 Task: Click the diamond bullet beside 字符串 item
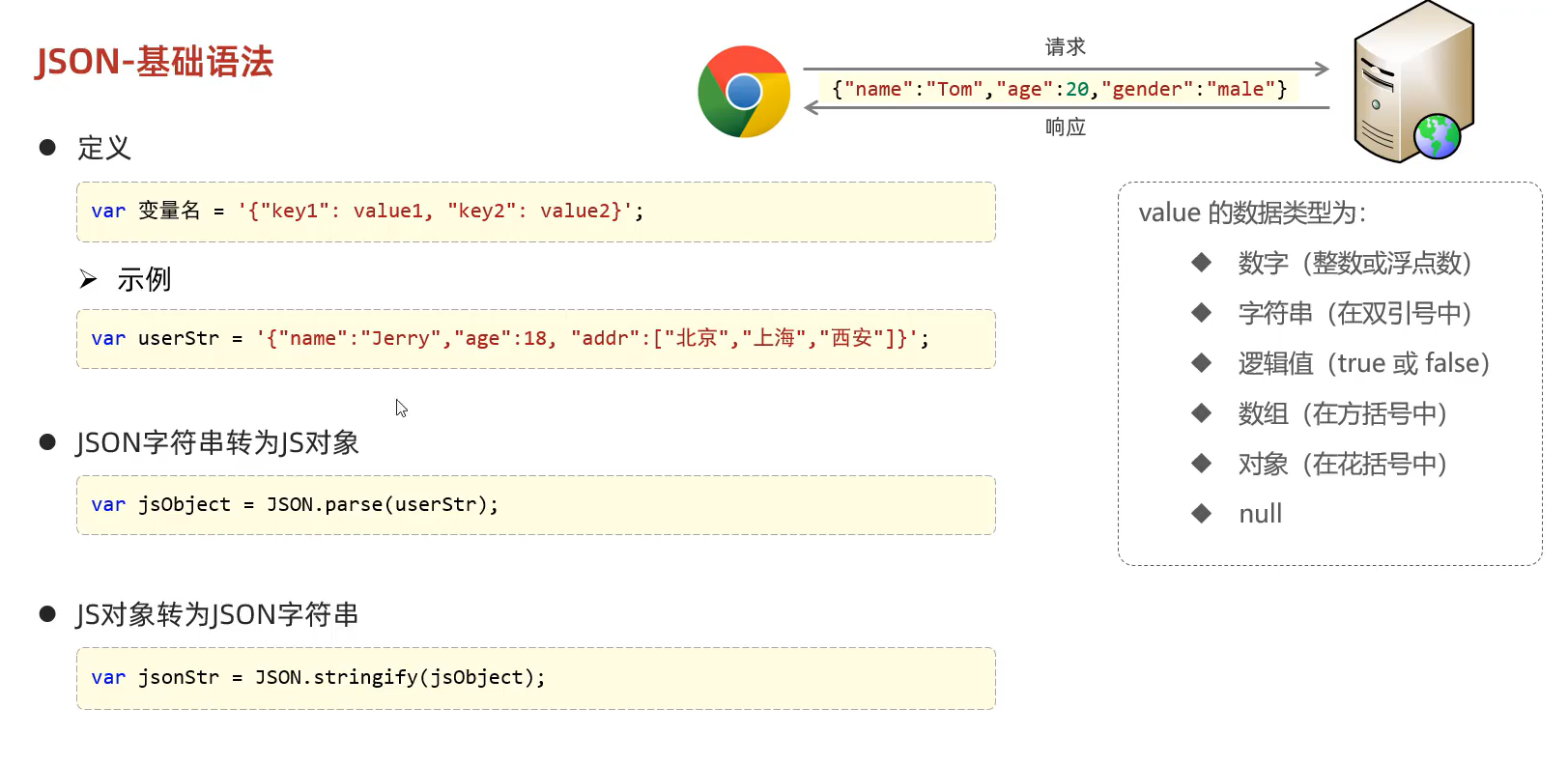(1201, 312)
